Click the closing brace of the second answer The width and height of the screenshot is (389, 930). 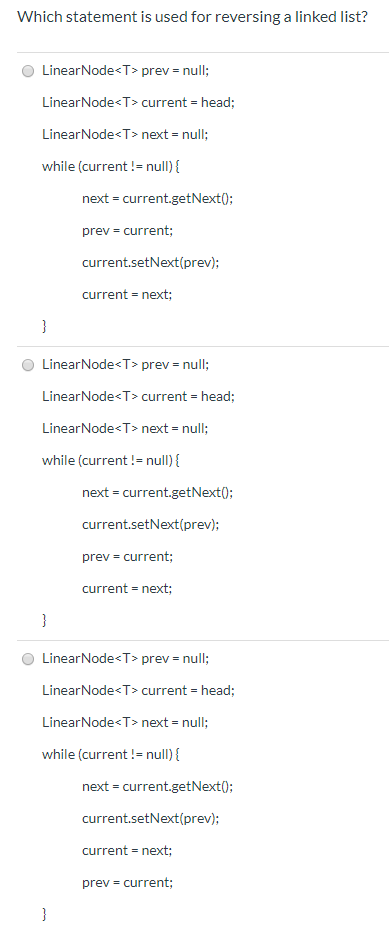[x=44, y=620]
